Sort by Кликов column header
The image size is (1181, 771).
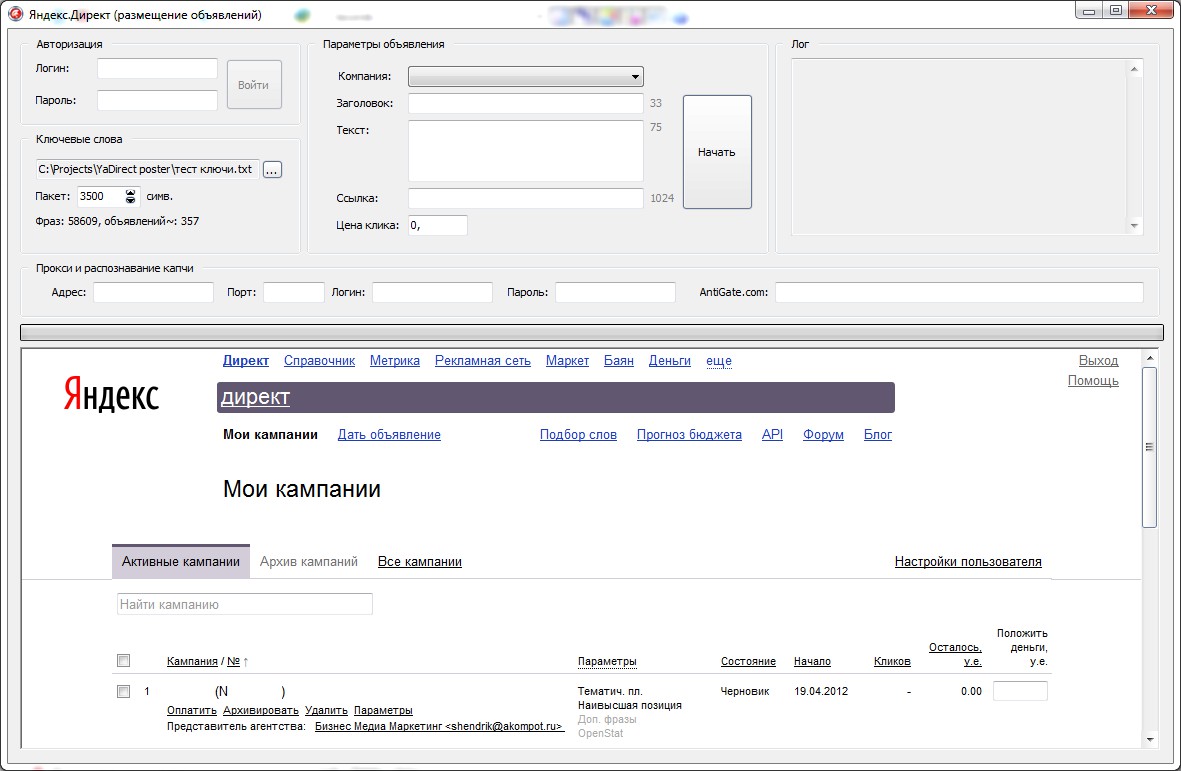click(892, 661)
